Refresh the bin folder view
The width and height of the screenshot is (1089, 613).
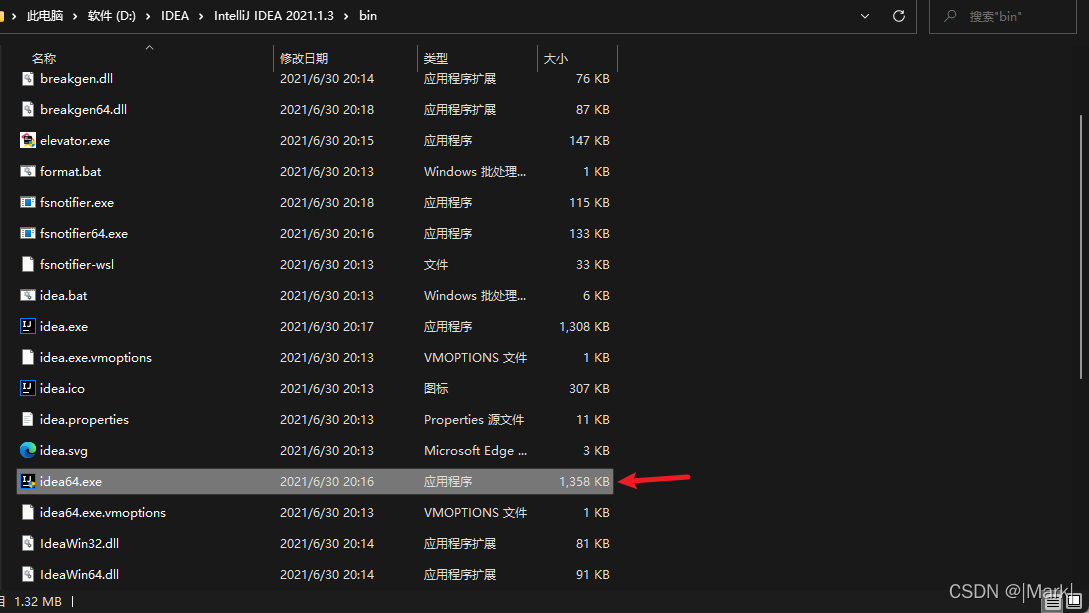click(x=899, y=16)
